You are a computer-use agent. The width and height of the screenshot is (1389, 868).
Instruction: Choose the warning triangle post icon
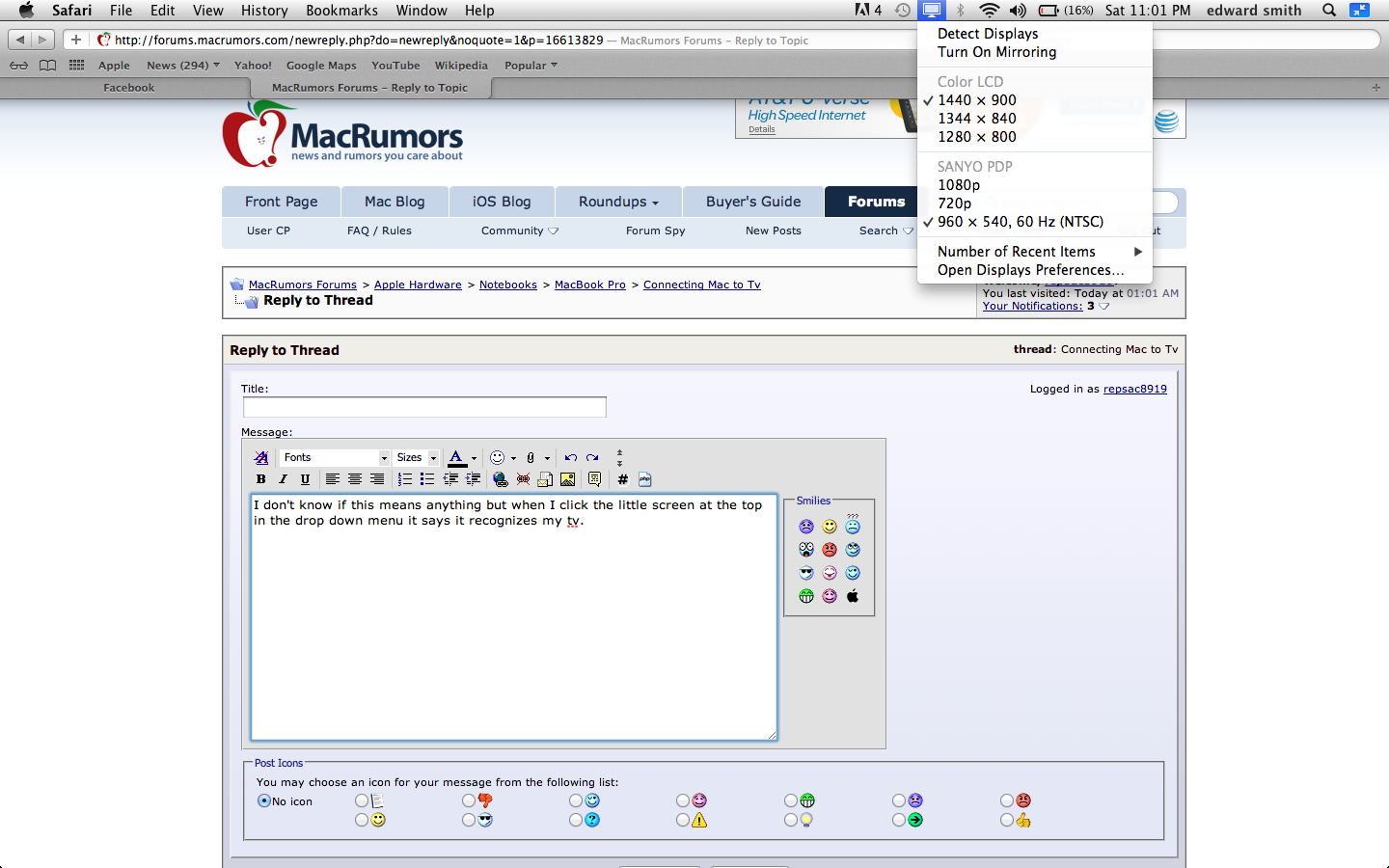[699, 820]
